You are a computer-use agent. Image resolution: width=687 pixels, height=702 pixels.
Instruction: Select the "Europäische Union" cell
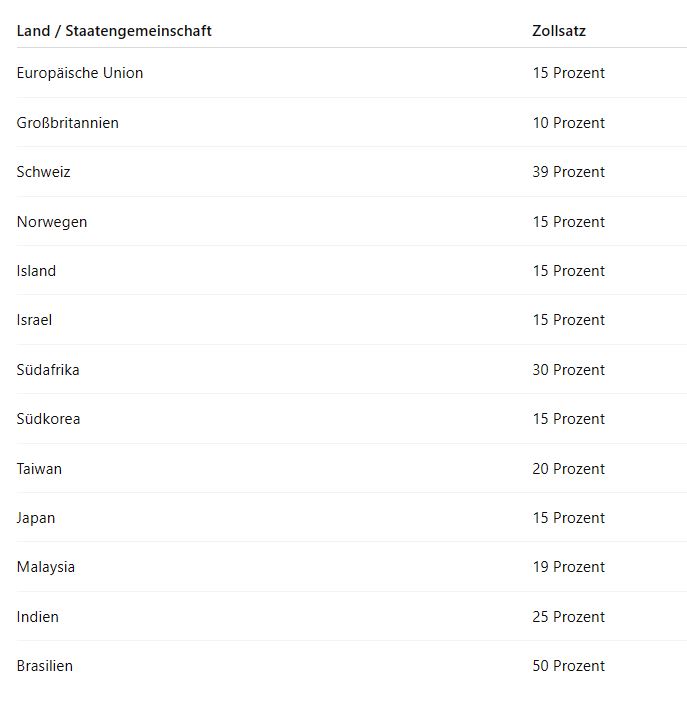coord(80,73)
